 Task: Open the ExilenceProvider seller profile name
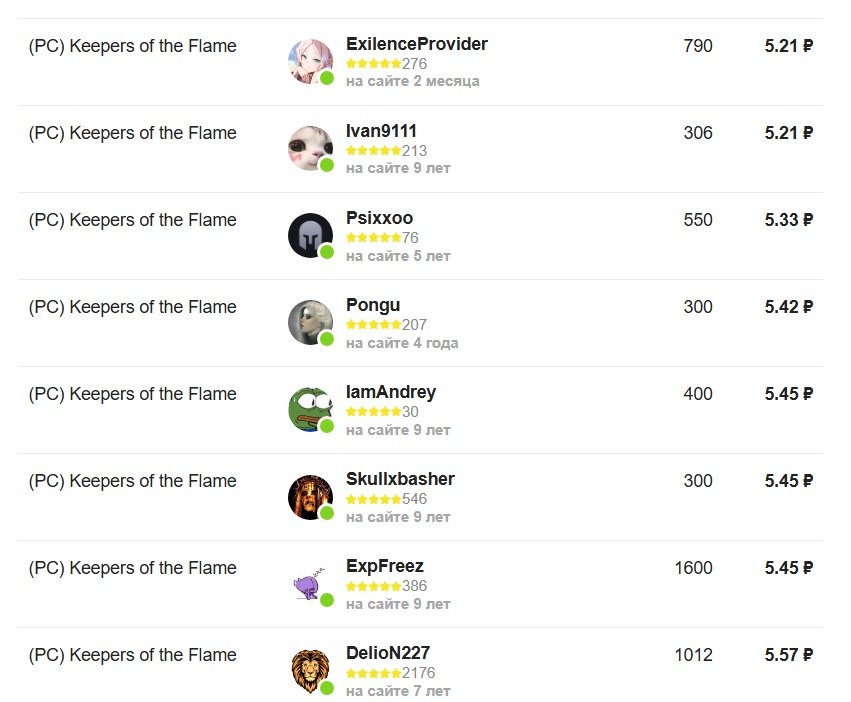click(416, 44)
